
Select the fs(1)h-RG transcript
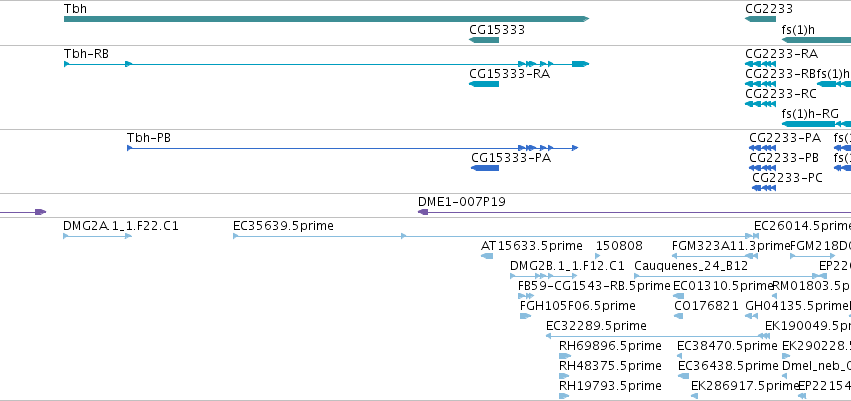816,124
